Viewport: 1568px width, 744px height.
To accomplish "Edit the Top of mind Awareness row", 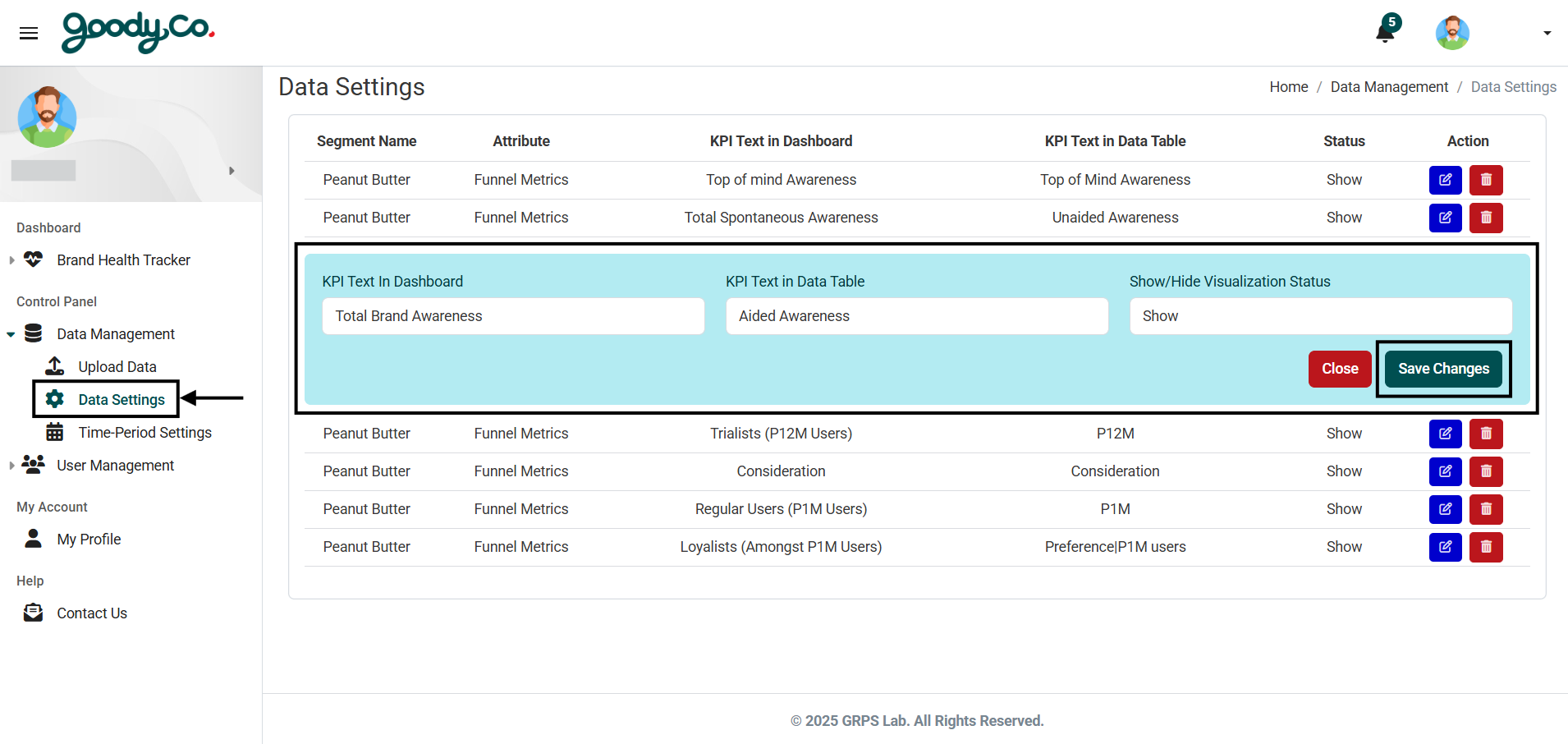I will click(x=1445, y=180).
